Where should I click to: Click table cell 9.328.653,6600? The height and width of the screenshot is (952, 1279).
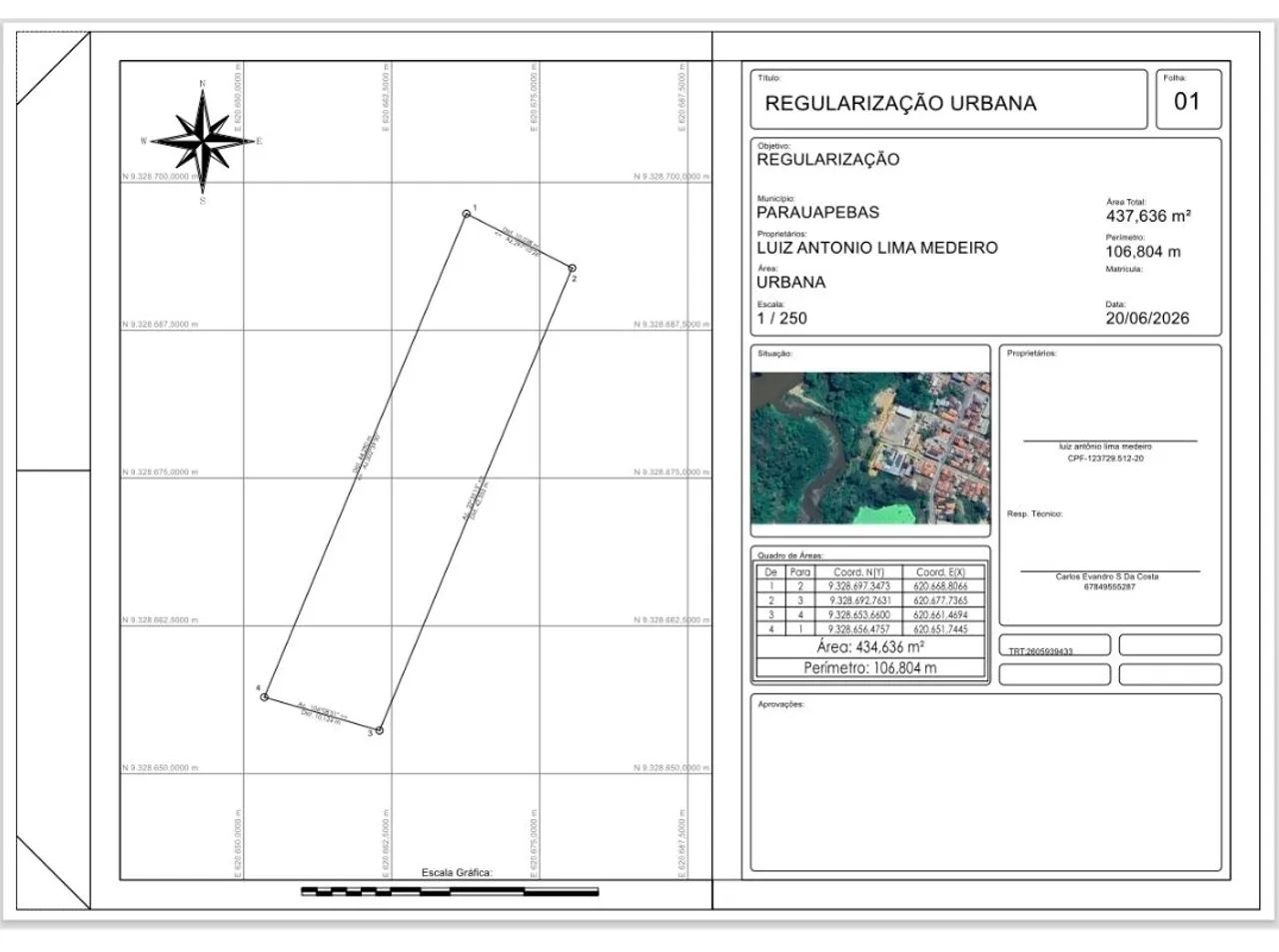(858, 615)
